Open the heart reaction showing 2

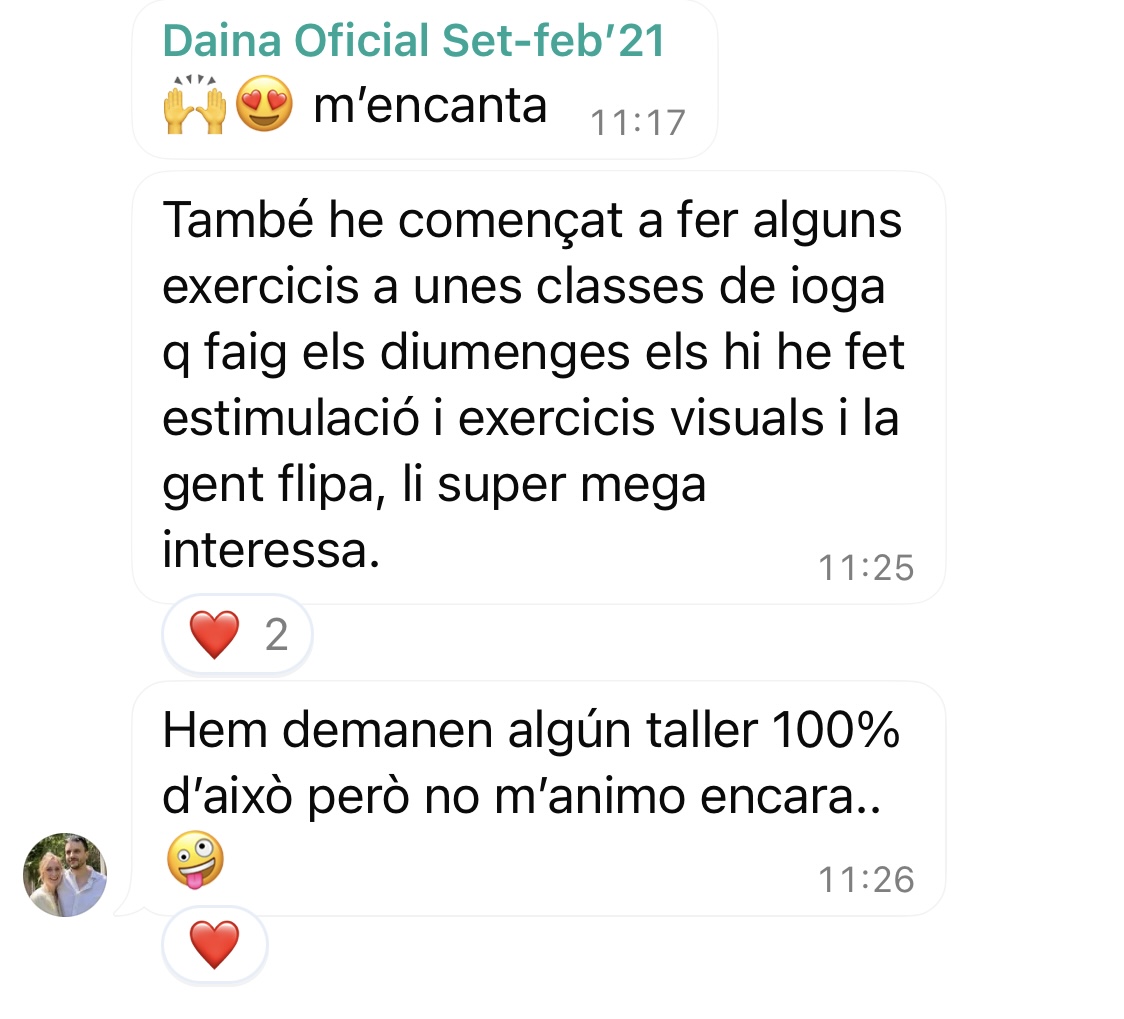[x=237, y=635]
